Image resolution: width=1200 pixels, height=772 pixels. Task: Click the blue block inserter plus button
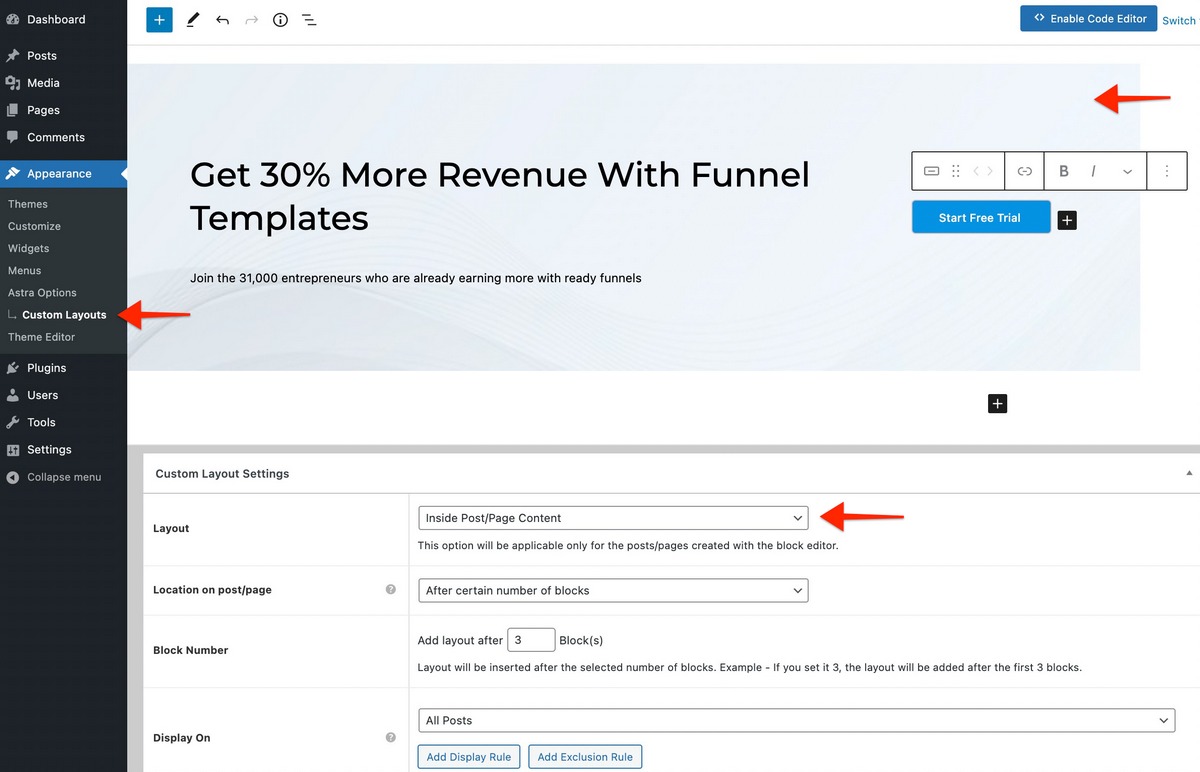pos(159,19)
